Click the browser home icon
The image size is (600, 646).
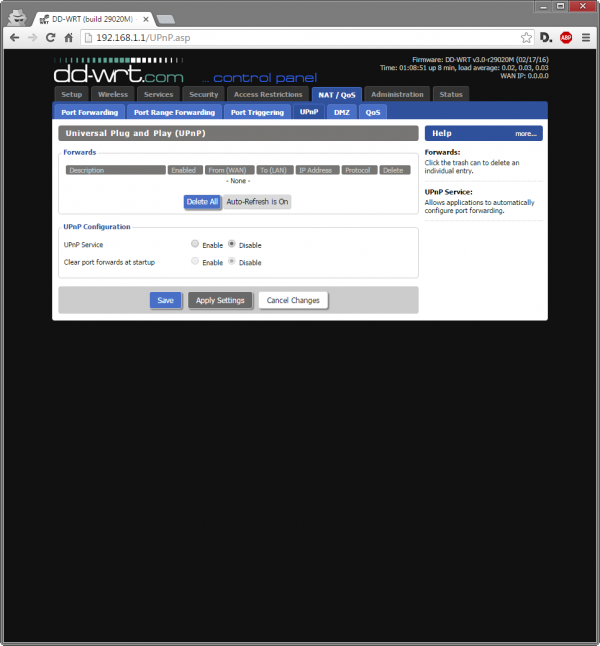coord(69,37)
